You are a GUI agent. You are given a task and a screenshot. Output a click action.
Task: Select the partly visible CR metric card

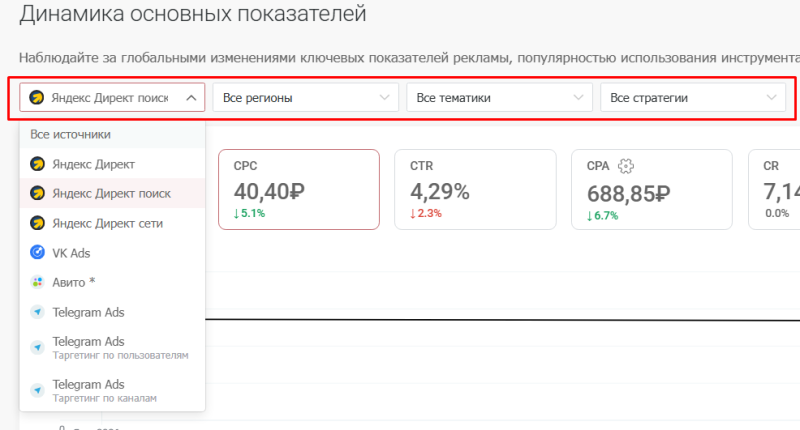click(x=774, y=189)
